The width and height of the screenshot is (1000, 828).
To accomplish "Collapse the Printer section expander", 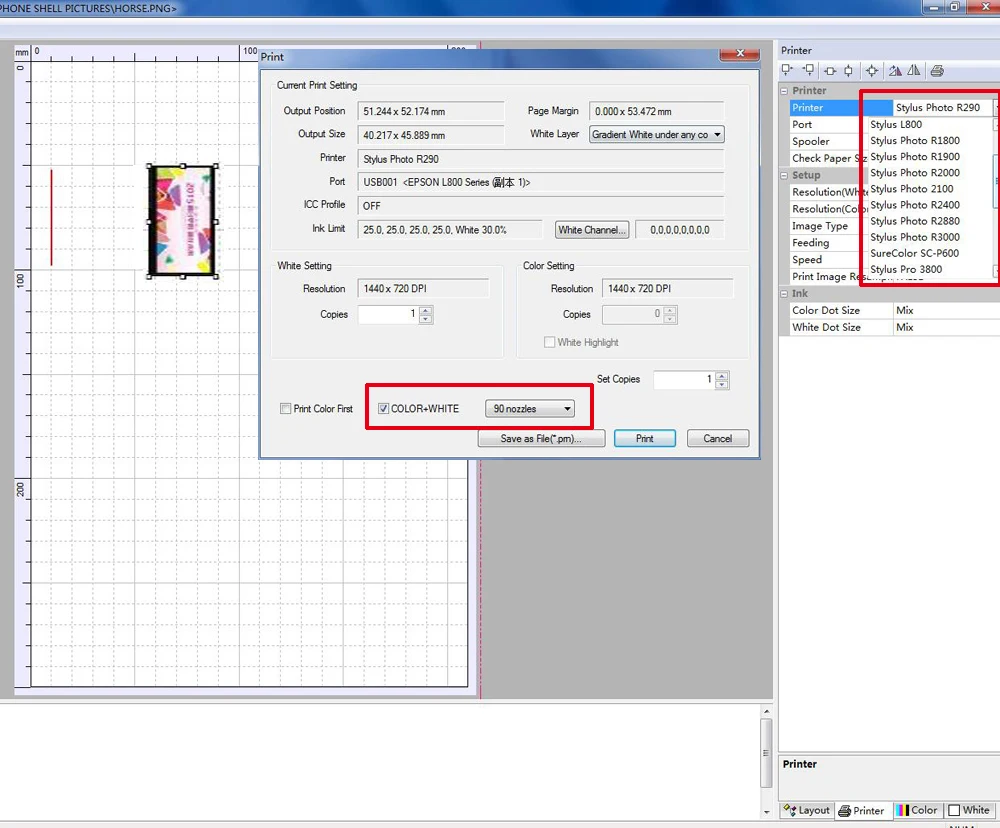I will point(784,91).
